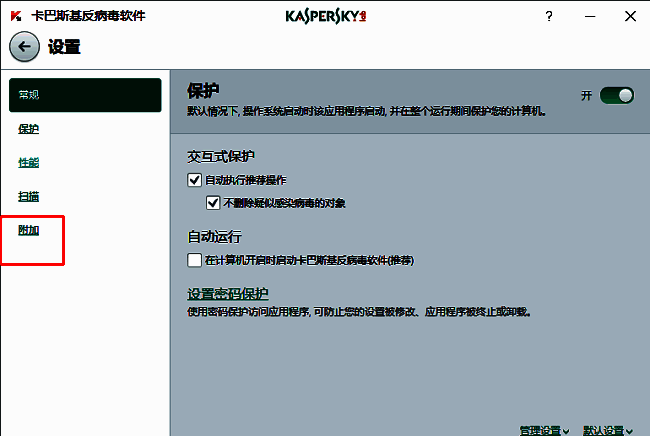Expand the 管理设置 dropdown

(x=544, y=431)
